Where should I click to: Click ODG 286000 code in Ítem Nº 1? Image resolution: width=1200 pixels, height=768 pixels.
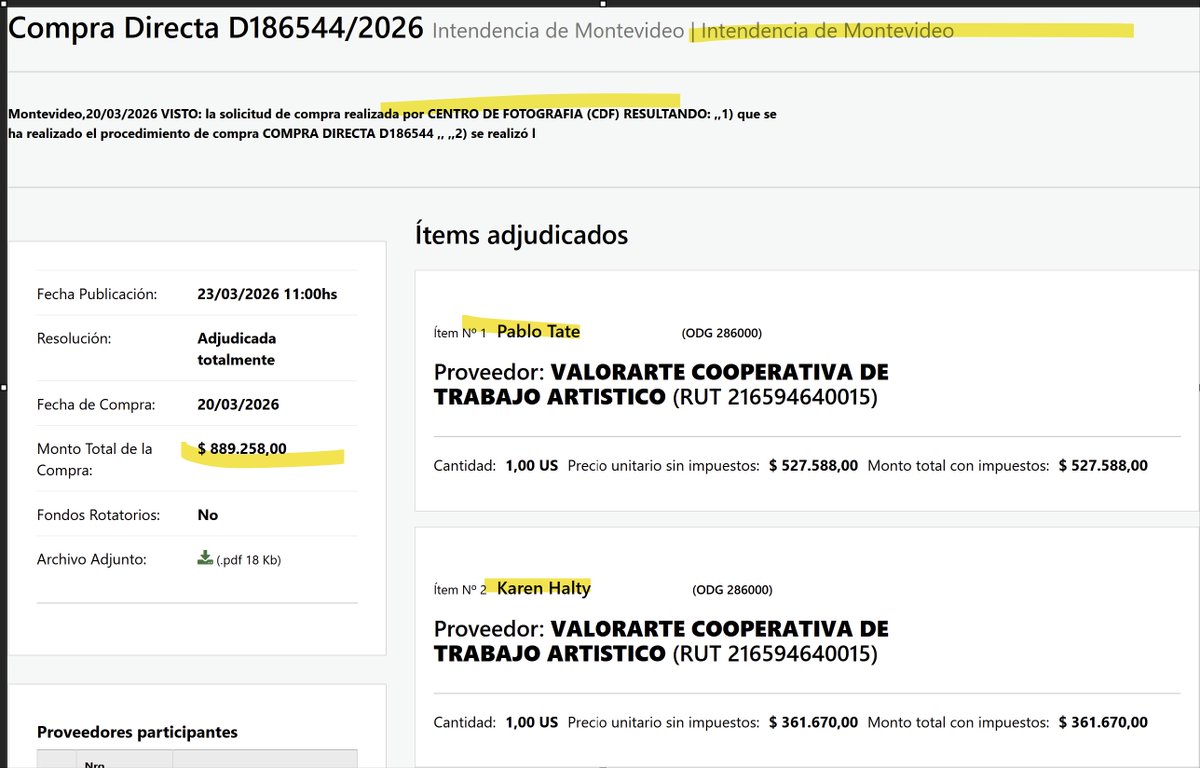click(x=721, y=333)
